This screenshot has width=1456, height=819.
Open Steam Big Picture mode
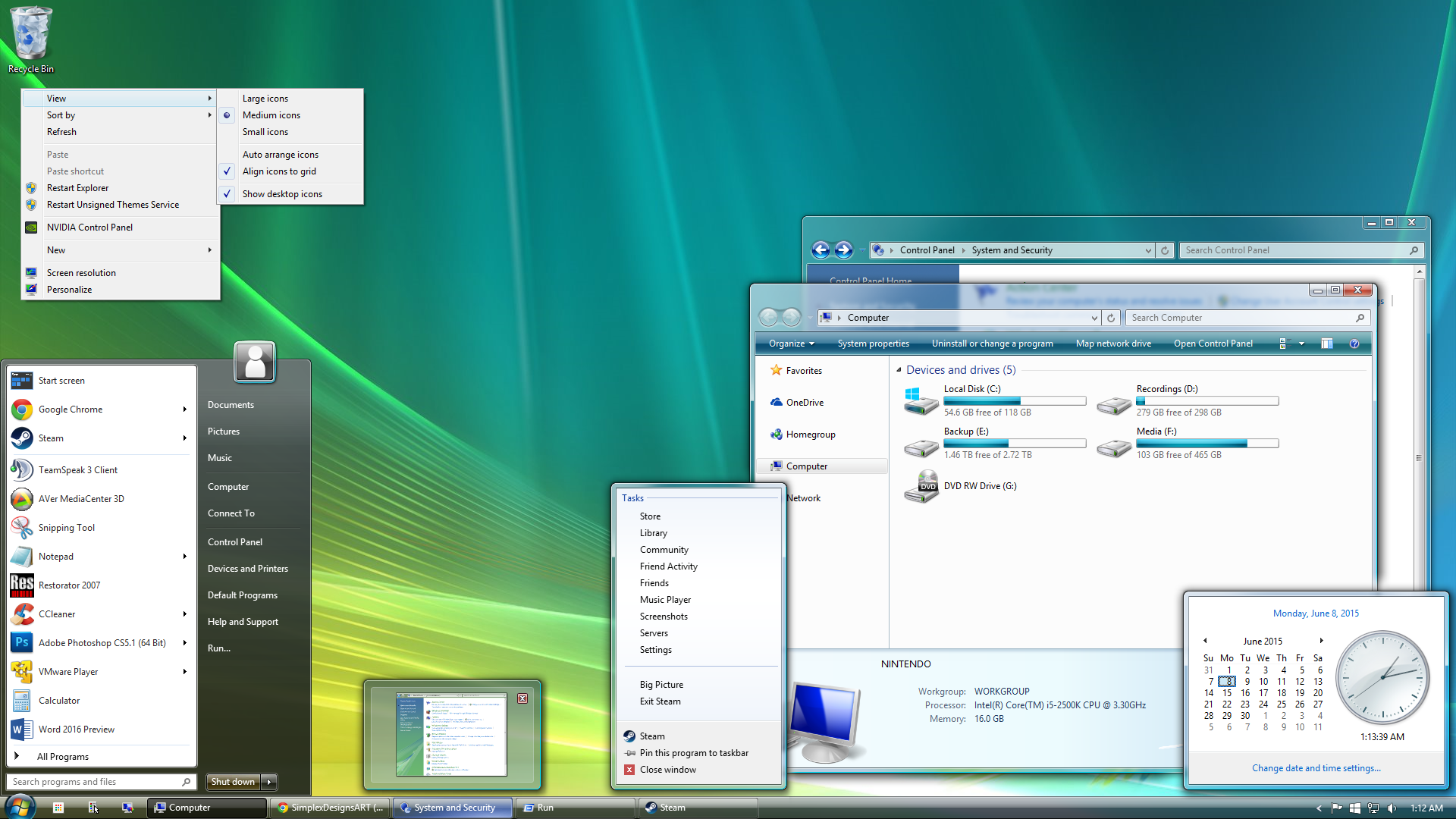660,684
